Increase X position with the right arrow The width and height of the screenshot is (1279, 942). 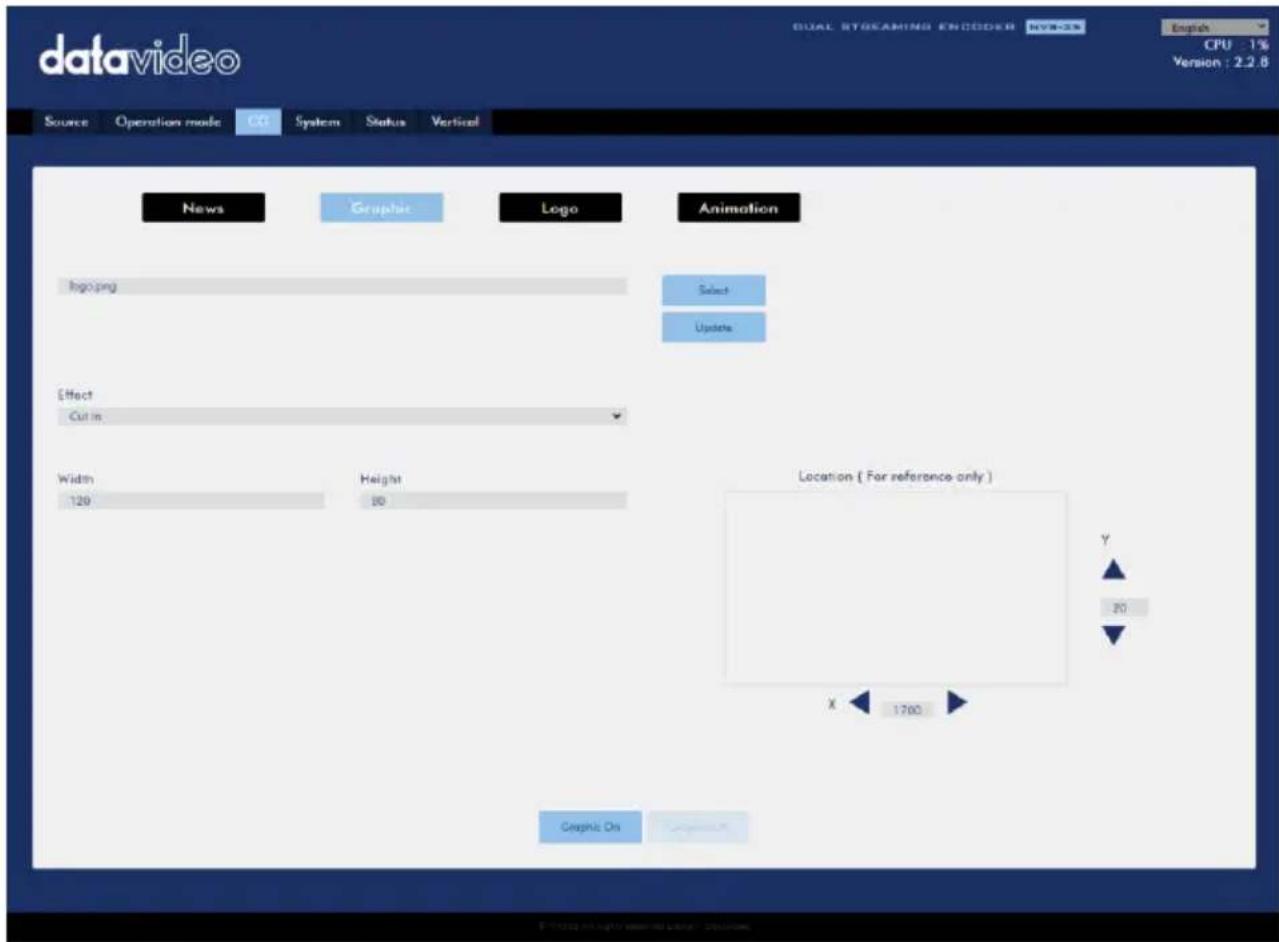pyautogui.click(x=956, y=703)
